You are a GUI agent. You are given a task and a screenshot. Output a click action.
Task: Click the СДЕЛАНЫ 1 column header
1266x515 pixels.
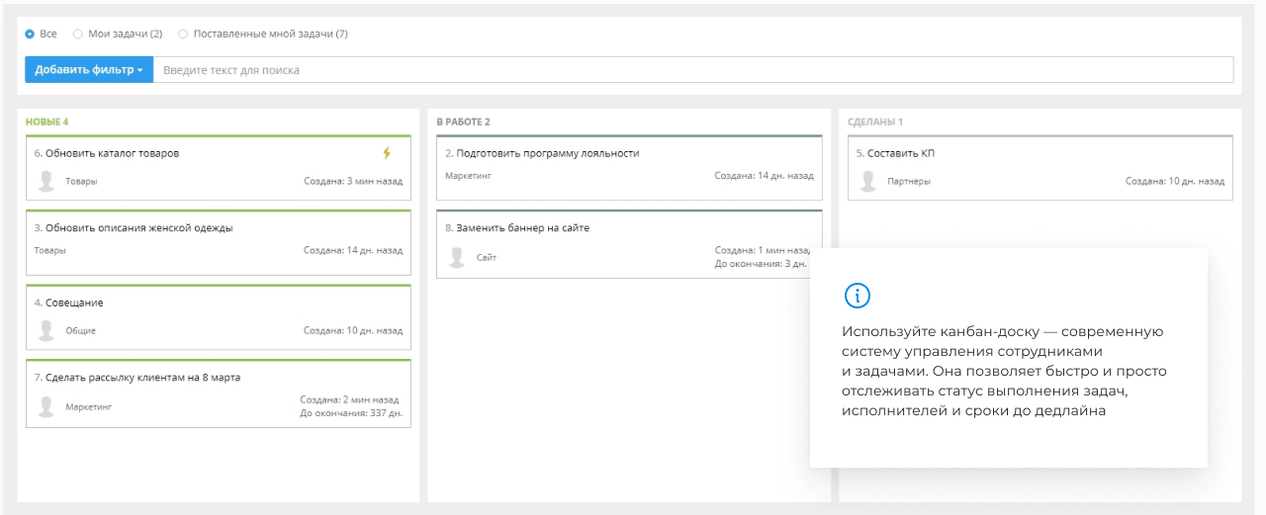pyautogui.click(x=874, y=122)
